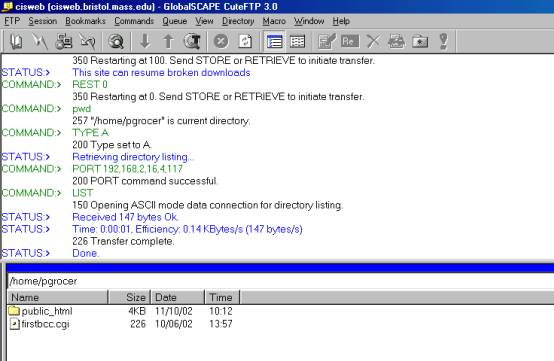554x361 pixels.
Task: Click the 226 size cell
Action: (x=138, y=324)
